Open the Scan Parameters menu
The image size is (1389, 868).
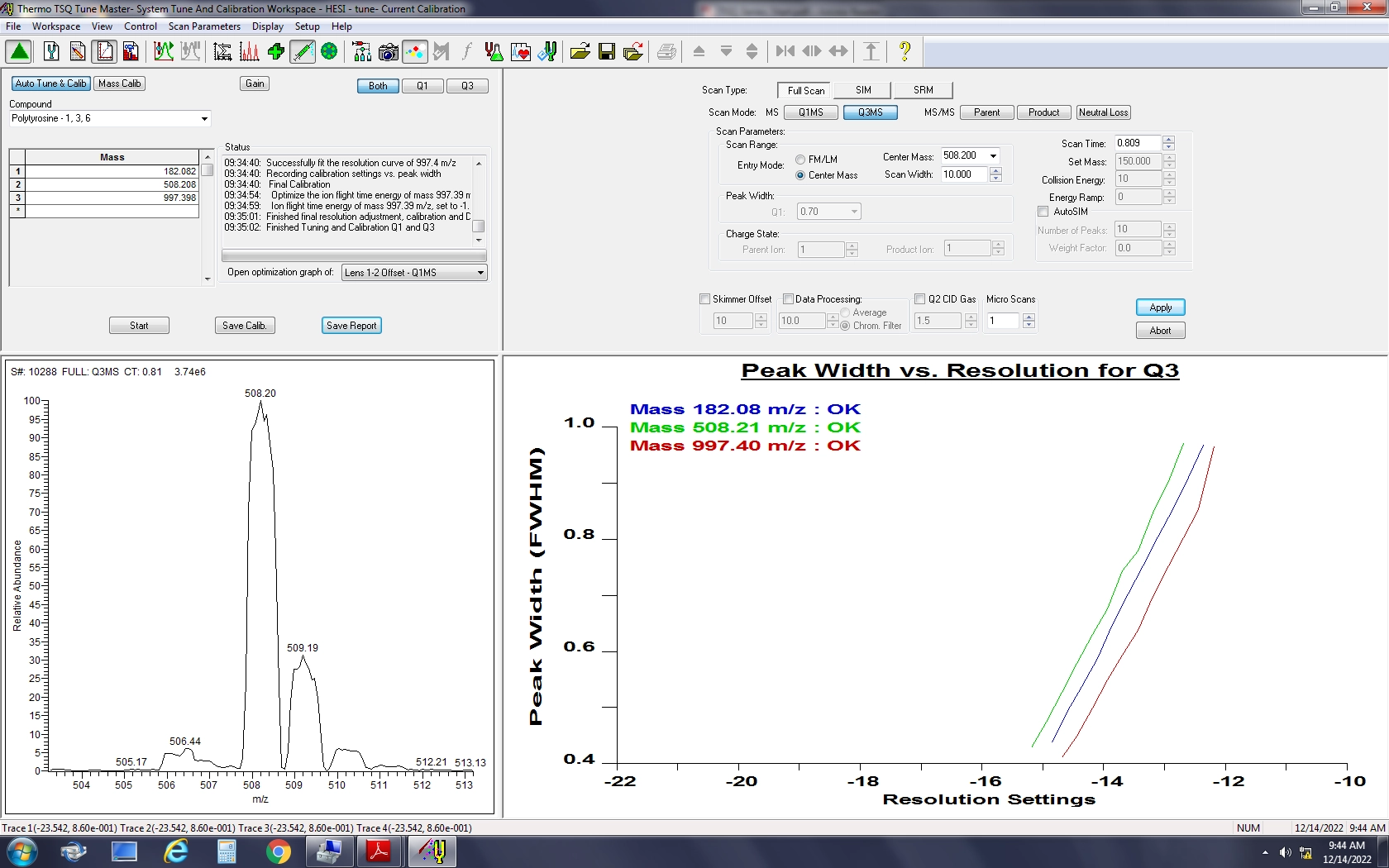(203, 26)
